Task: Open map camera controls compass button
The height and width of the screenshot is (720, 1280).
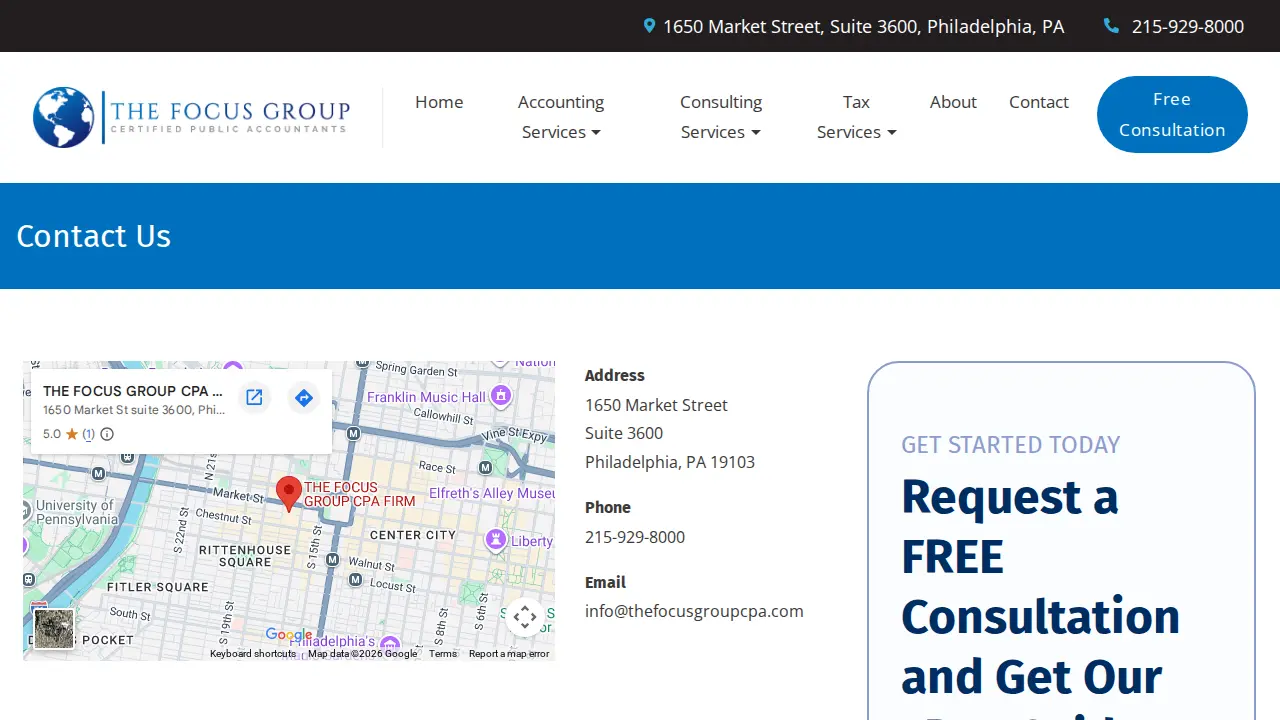Action: tap(525, 617)
